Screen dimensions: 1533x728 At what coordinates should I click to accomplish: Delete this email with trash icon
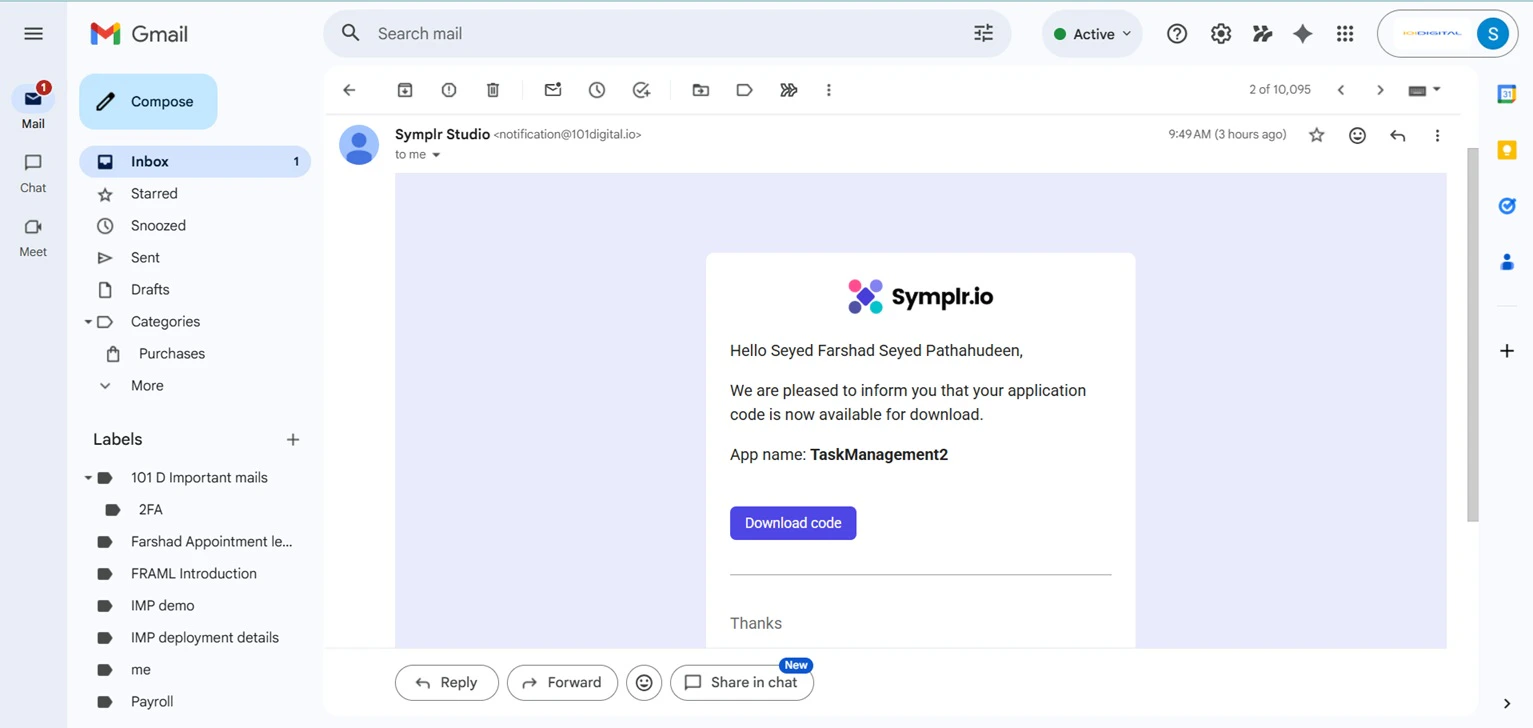click(493, 90)
